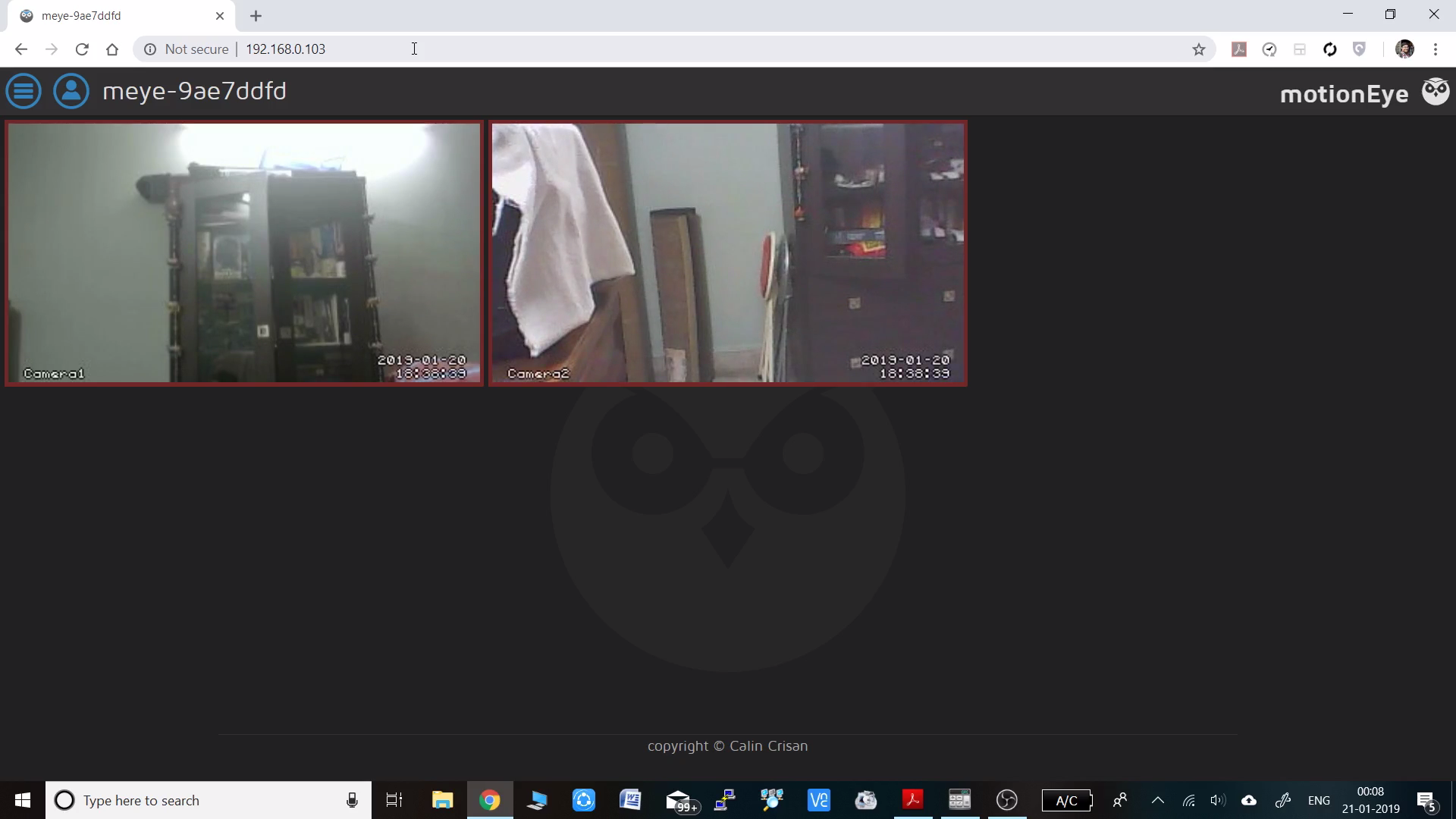Select the meye-9ae7ddfd browser tab
1456x819 pixels.
point(106,15)
